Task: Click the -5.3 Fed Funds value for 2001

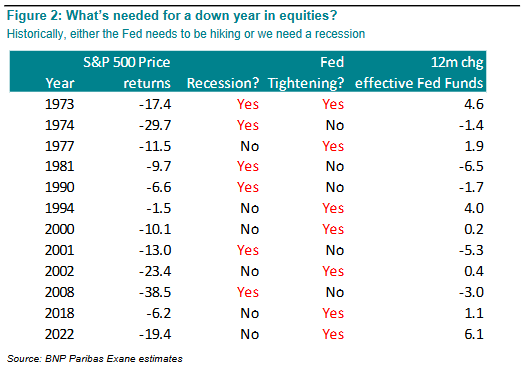Action: click(x=471, y=250)
